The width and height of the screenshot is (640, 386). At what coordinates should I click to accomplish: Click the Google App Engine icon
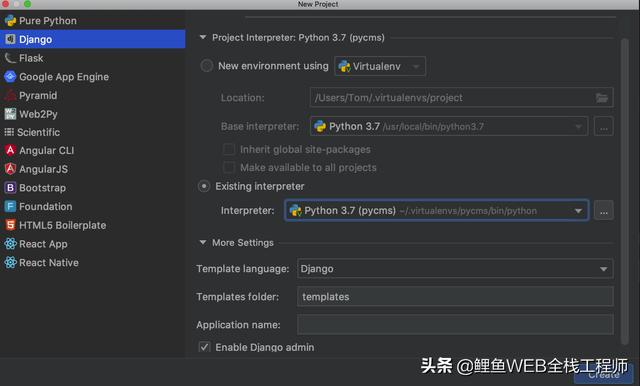tap(10, 76)
